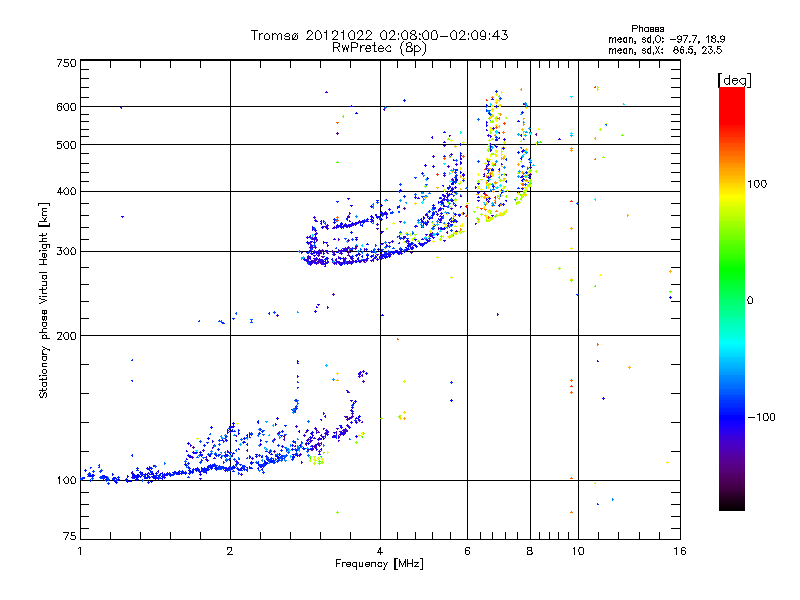Click the 'Frequency [MHz]' x-axis label
The height and width of the screenshot is (600, 800).
379,564
